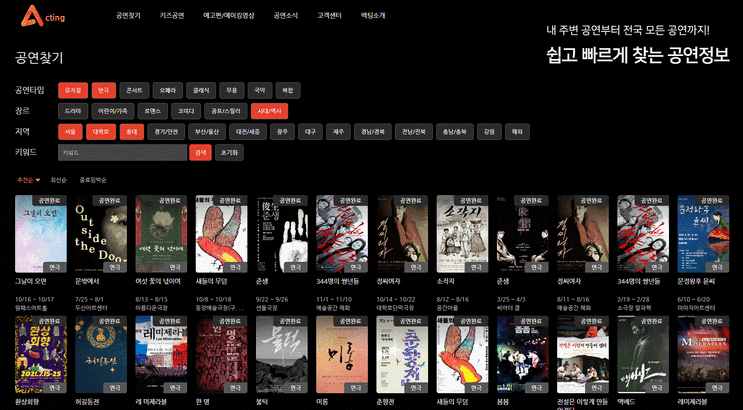Open the 고객센터 menu
The image size is (743, 410).
329,16
